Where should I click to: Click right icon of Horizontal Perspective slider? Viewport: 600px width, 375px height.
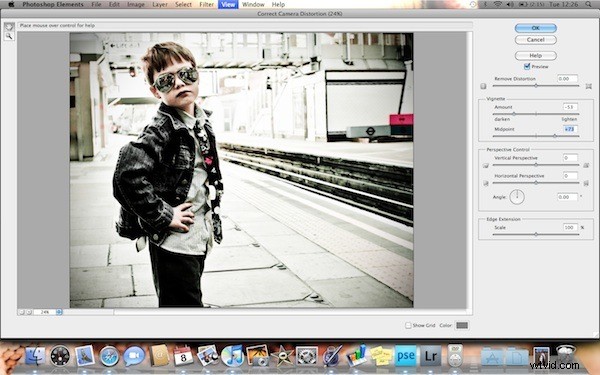click(586, 183)
